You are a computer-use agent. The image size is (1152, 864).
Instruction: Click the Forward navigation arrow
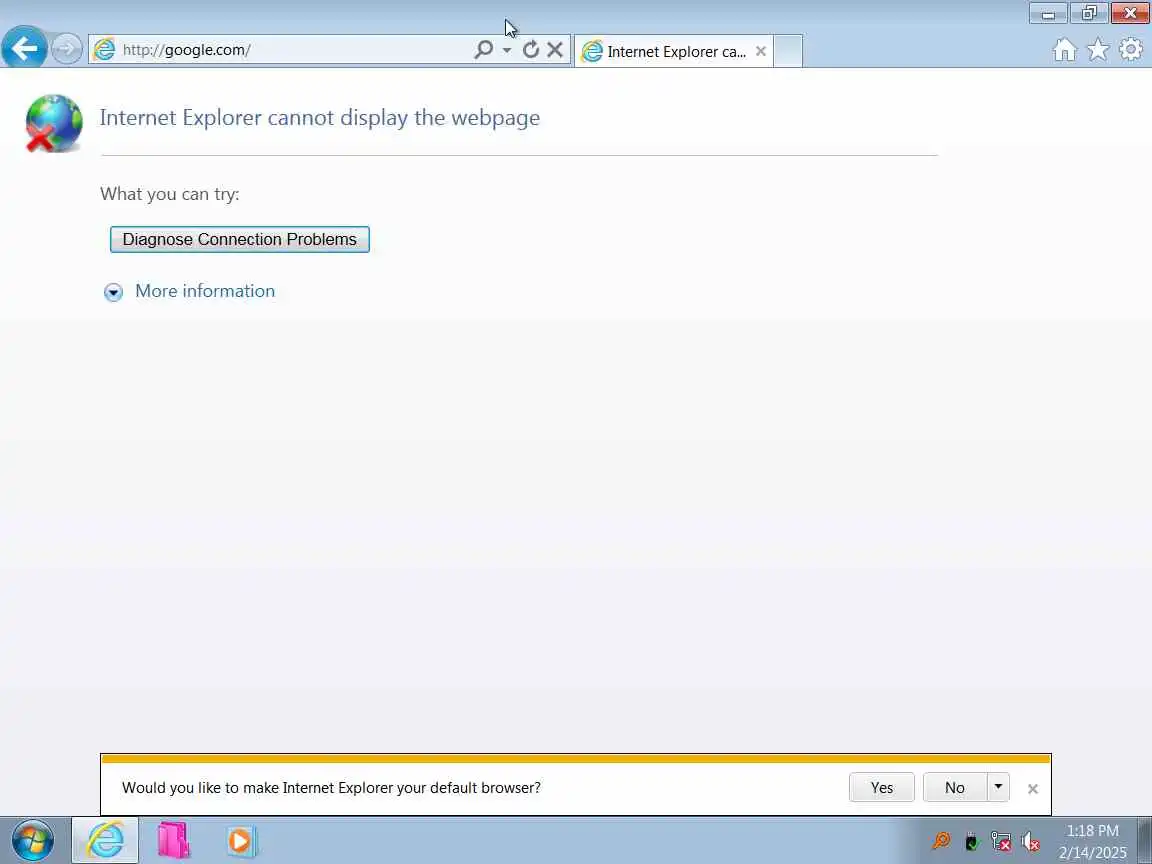click(66, 49)
